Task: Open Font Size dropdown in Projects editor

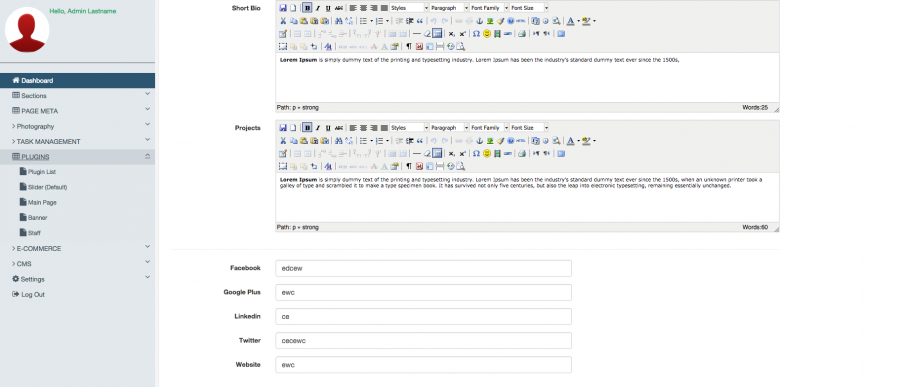Action: point(530,127)
